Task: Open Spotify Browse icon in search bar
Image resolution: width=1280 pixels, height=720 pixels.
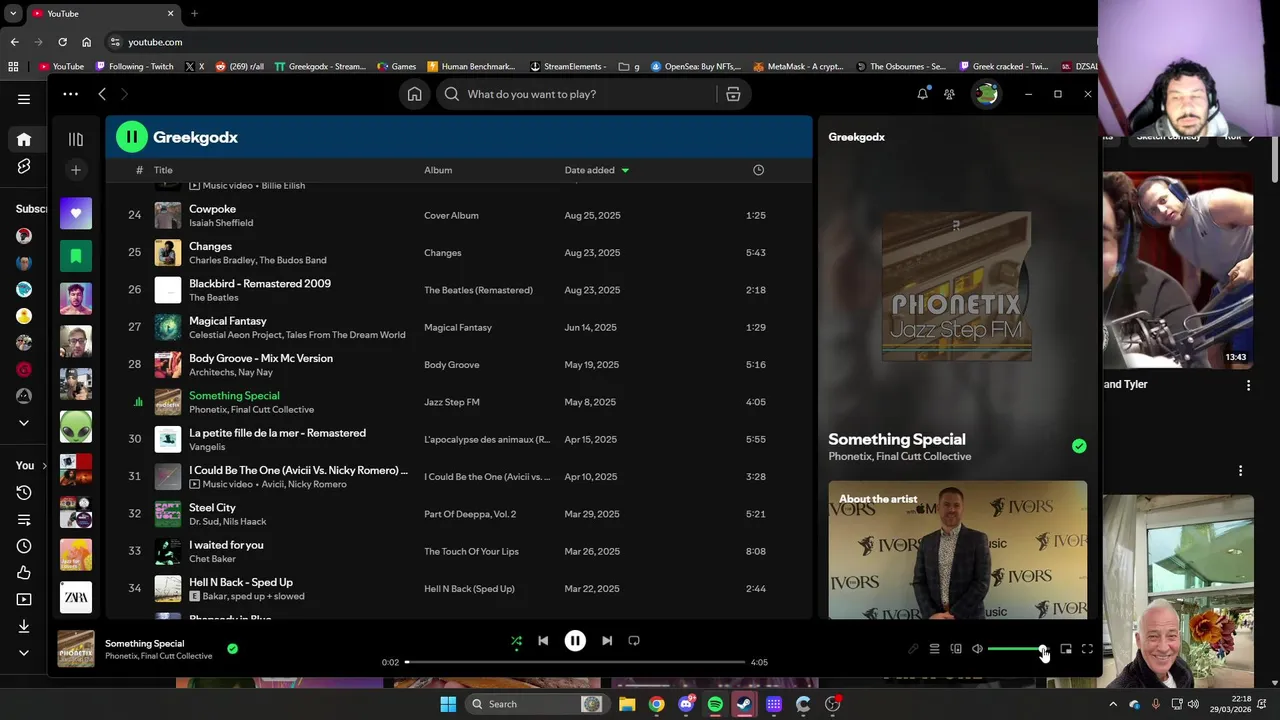Action: (x=733, y=94)
